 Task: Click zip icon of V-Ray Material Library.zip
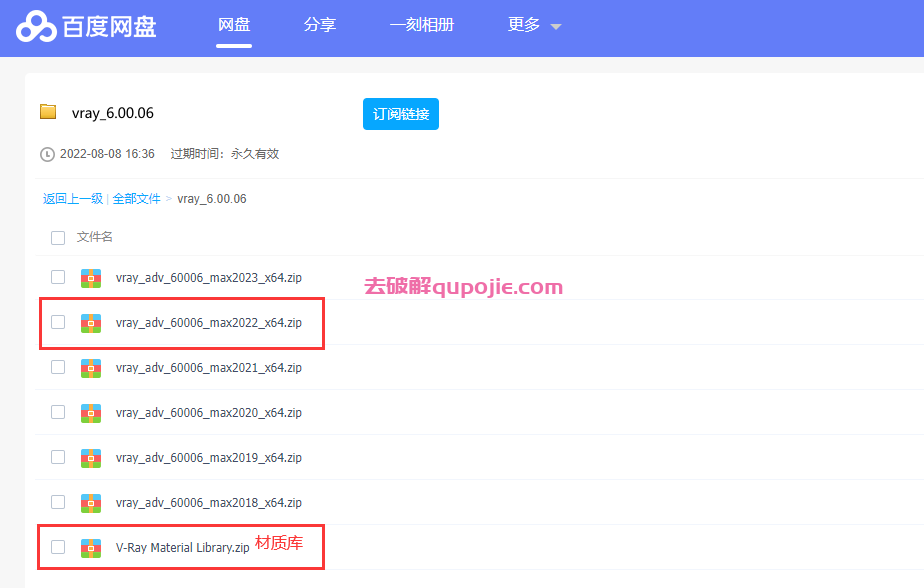91,548
